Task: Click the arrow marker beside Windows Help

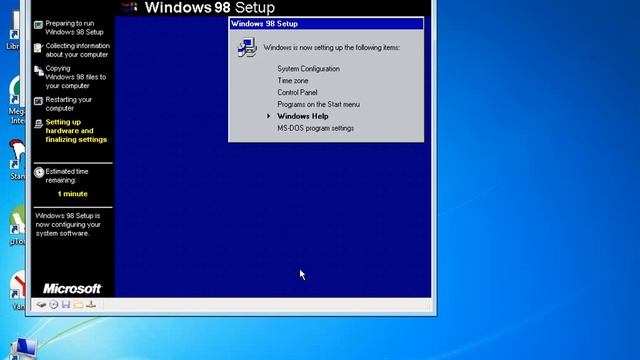Action: point(269,116)
